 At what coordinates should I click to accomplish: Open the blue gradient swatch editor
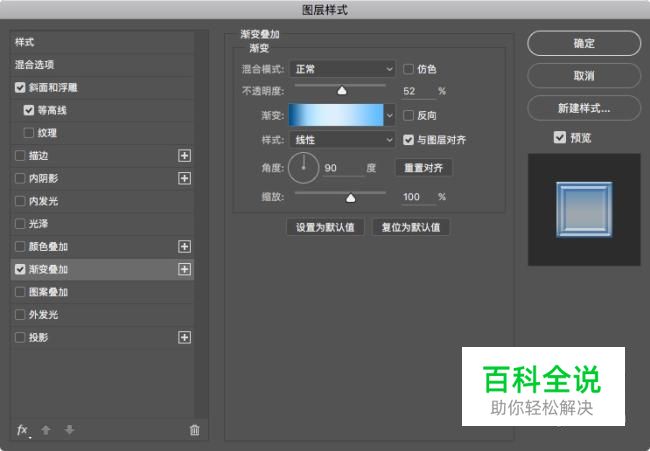click(x=336, y=115)
